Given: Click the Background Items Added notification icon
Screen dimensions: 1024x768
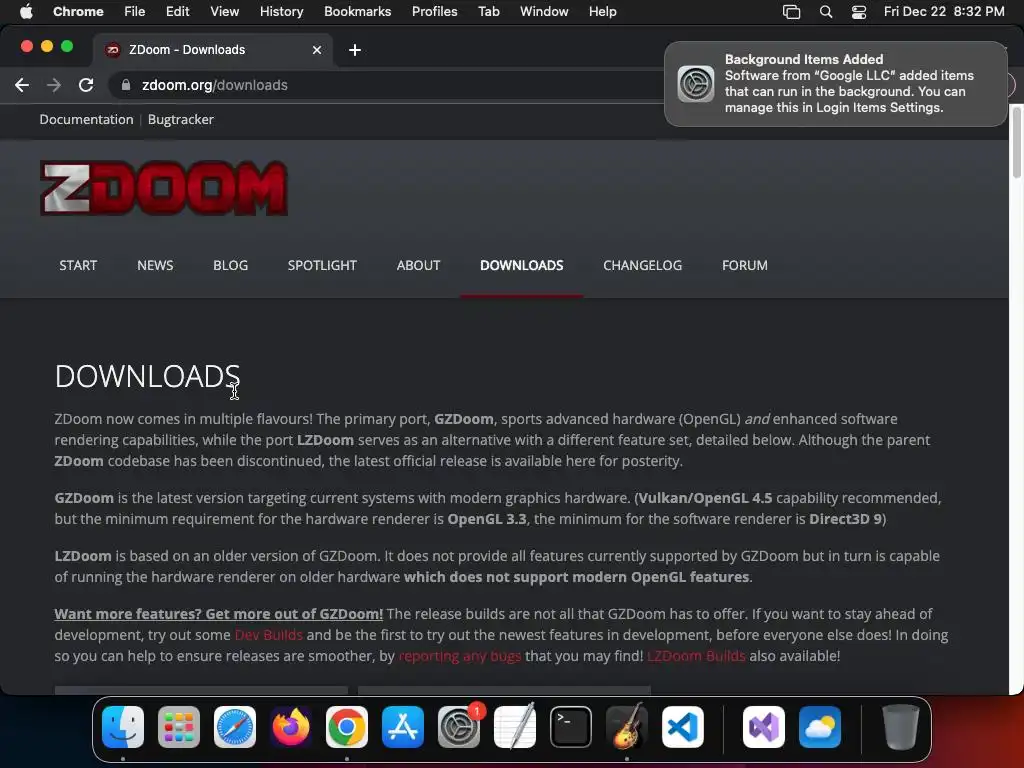Looking at the screenshot, I should click(696, 84).
